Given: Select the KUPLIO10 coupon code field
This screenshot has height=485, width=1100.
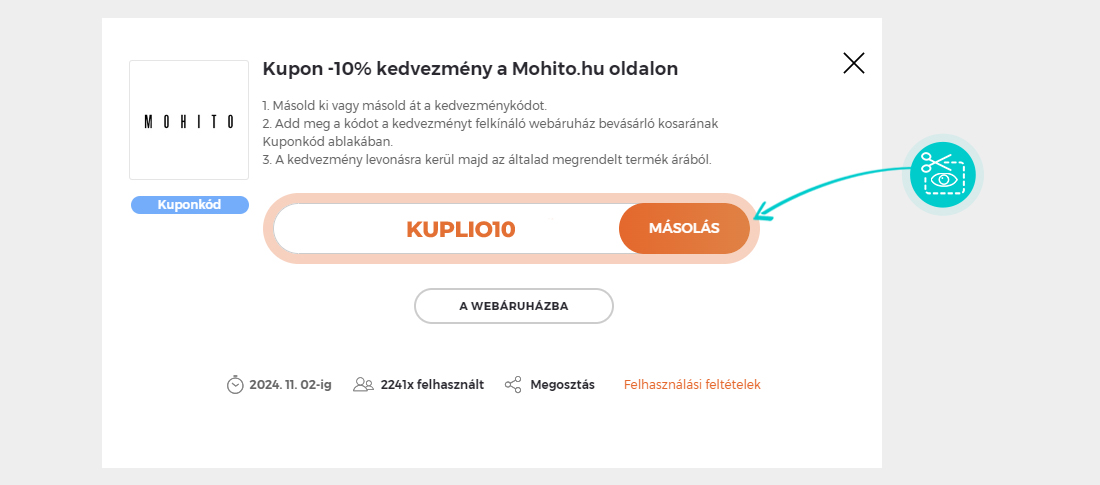Looking at the screenshot, I should tap(460, 229).
